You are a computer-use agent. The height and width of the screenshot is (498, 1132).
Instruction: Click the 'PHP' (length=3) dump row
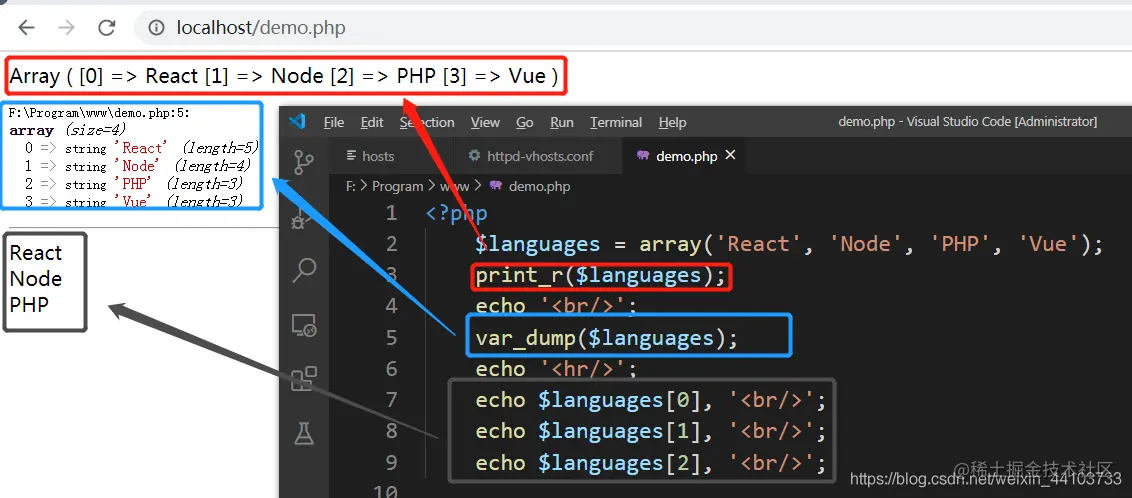134,184
